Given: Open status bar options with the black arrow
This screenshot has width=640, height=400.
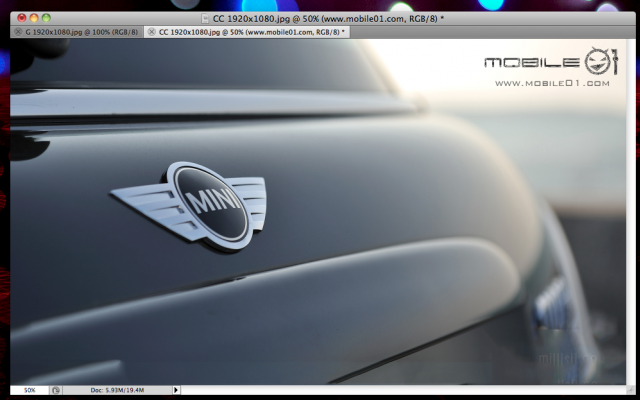Looking at the screenshot, I should (x=176, y=390).
